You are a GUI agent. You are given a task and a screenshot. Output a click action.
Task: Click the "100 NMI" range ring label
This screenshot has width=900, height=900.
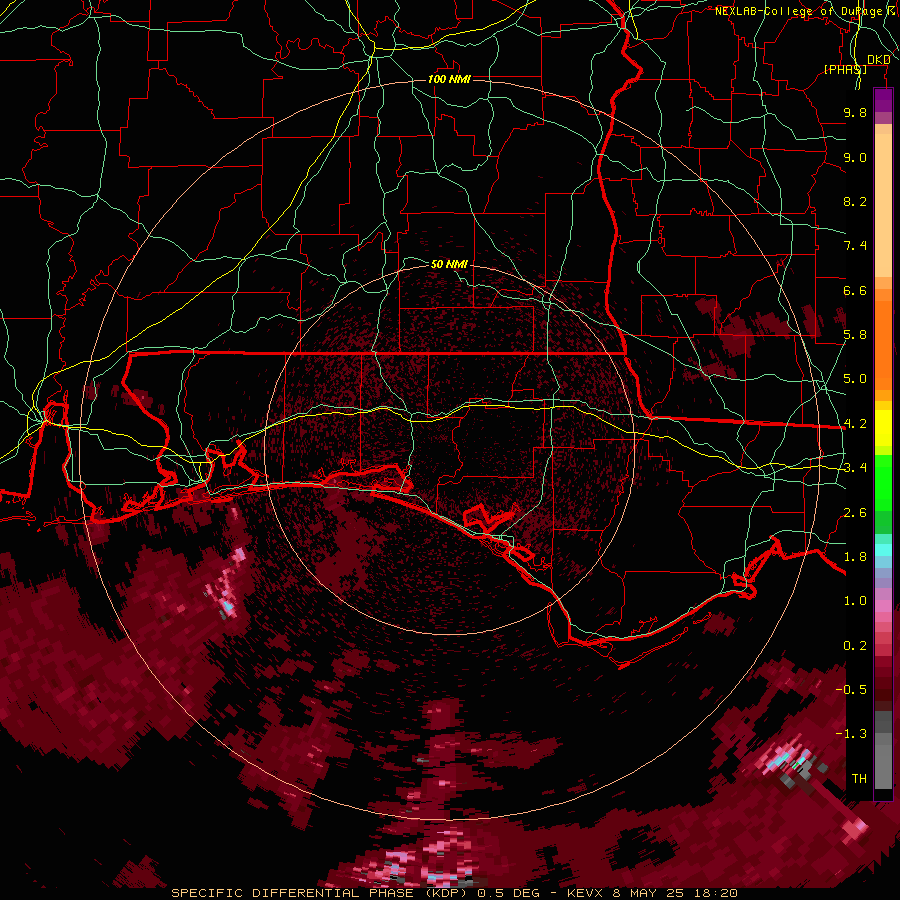click(449, 79)
